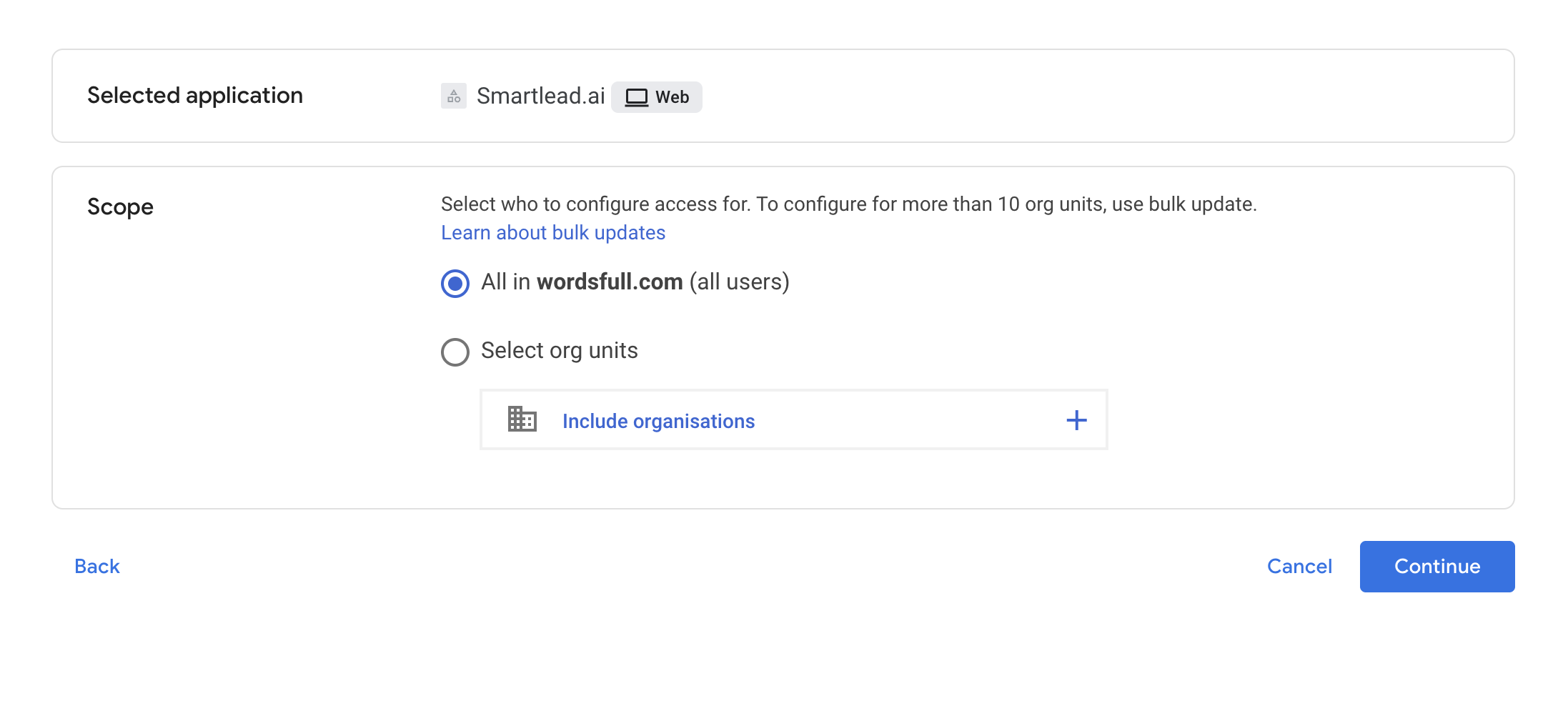Click the Scope section heading
The image size is (1568, 726).
point(120,207)
